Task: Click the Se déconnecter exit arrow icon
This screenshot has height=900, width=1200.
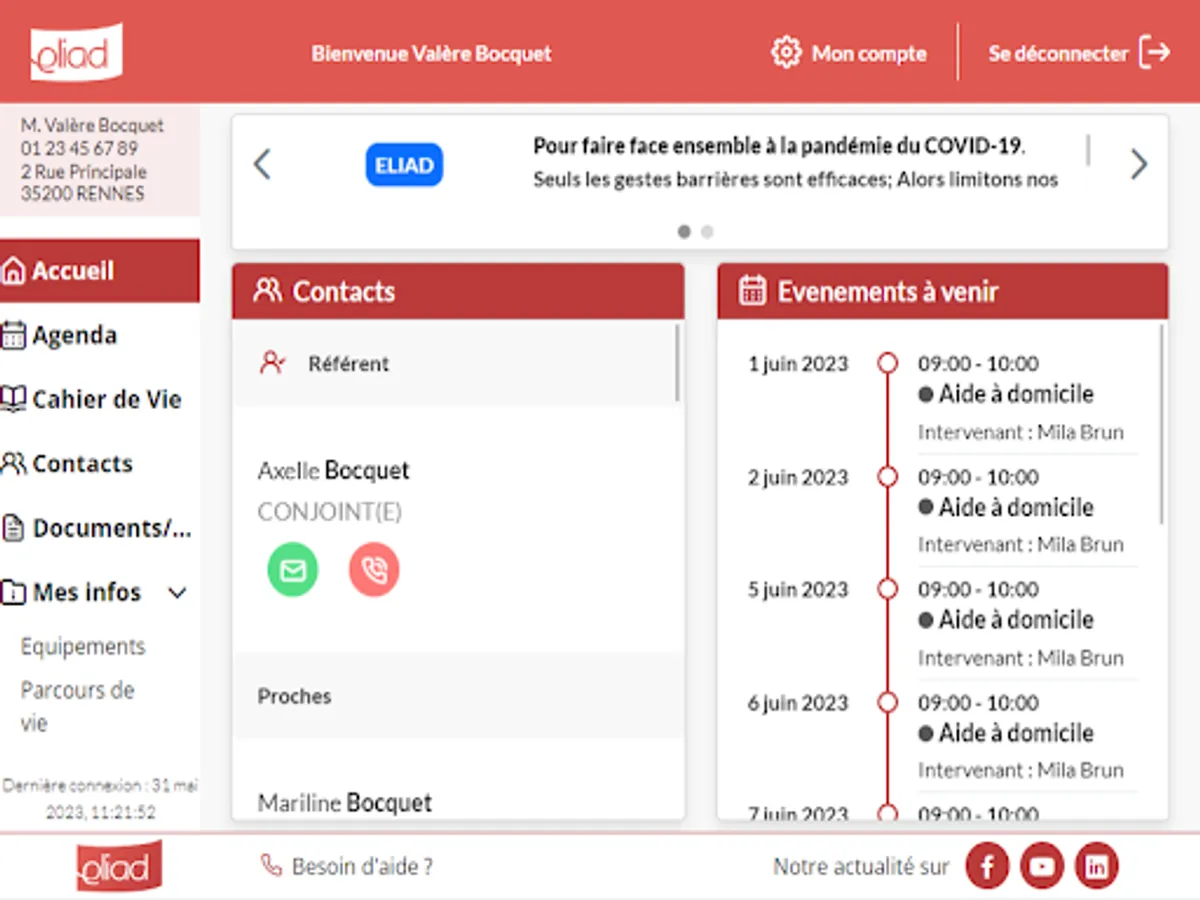Action: pyautogui.click(x=1155, y=52)
